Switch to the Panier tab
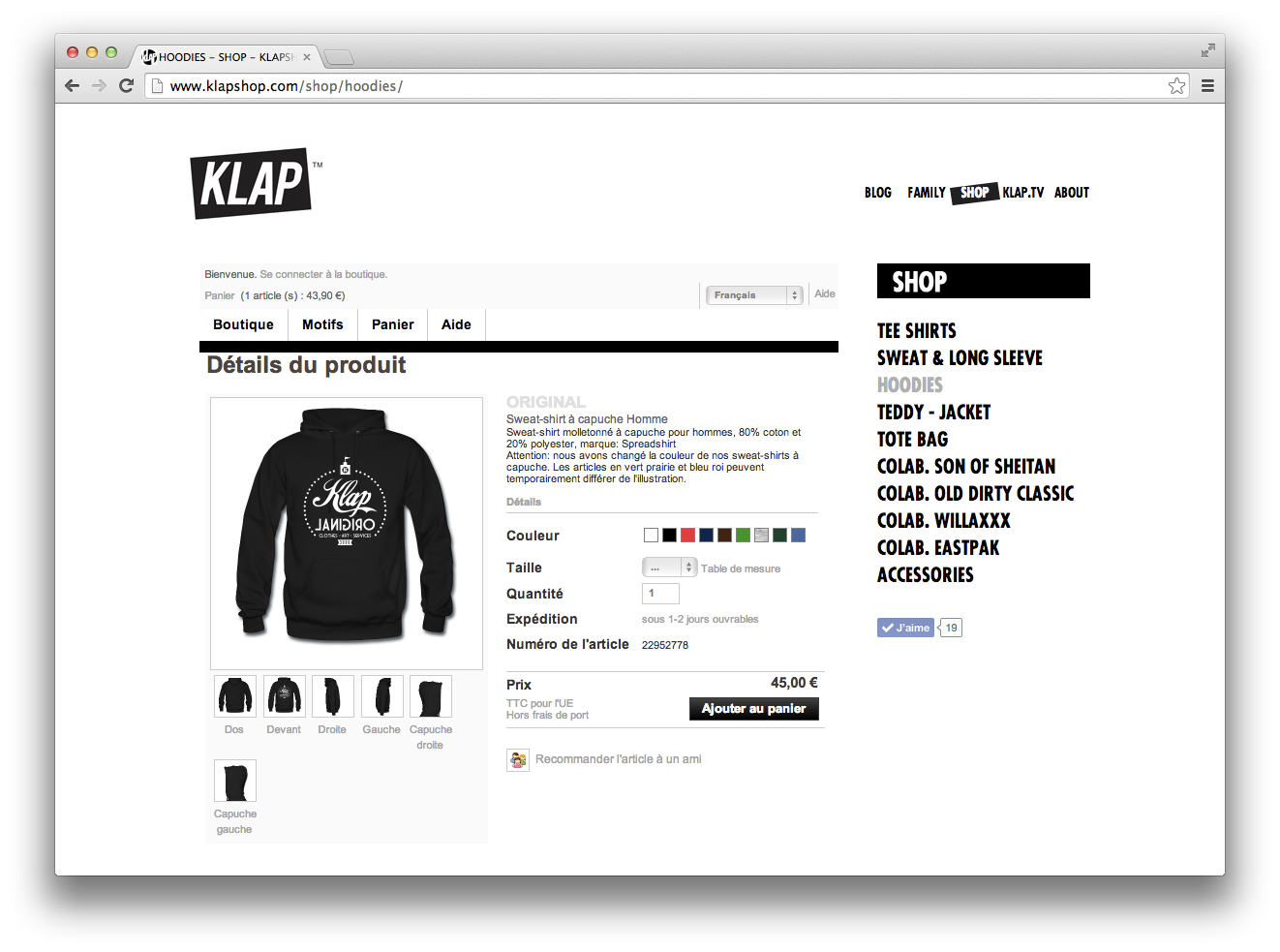Screen dimensions: 1280x952 (x=392, y=324)
